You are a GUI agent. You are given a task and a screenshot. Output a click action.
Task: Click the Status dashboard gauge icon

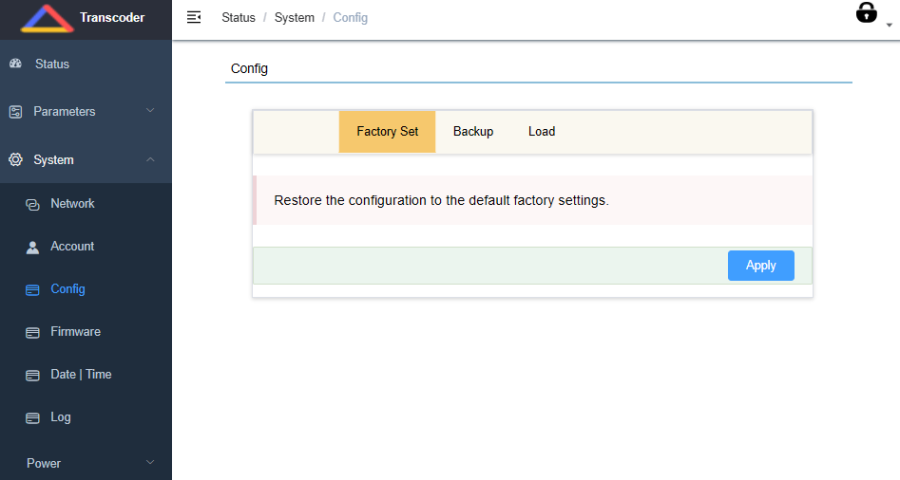tap(15, 64)
